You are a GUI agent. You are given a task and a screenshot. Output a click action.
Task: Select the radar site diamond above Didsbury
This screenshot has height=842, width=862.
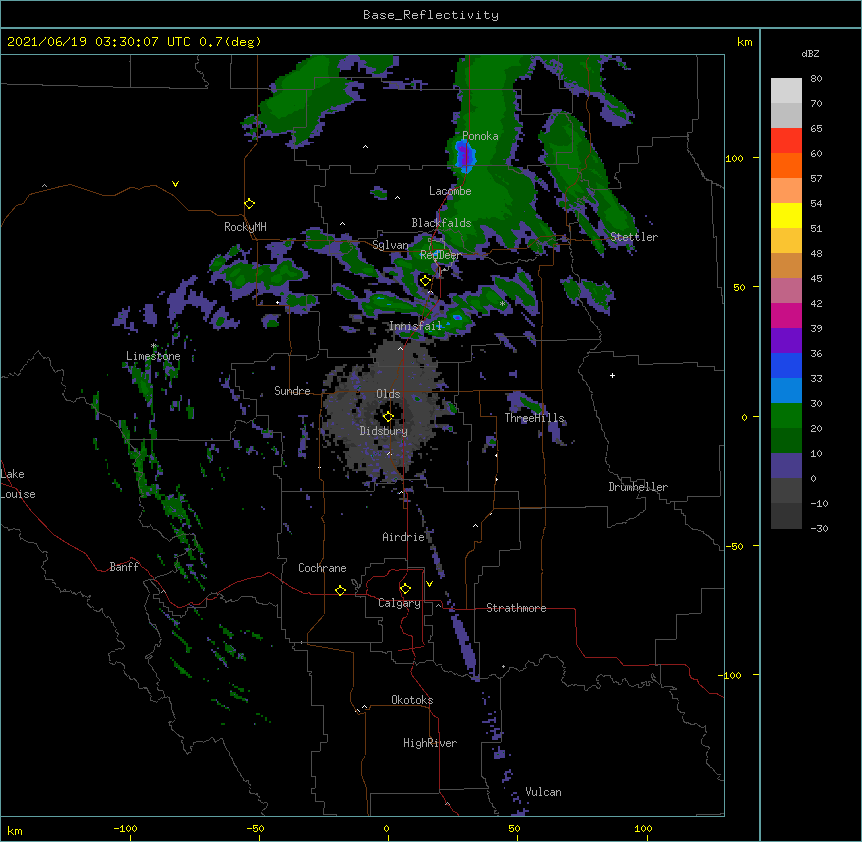(x=388, y=416)
